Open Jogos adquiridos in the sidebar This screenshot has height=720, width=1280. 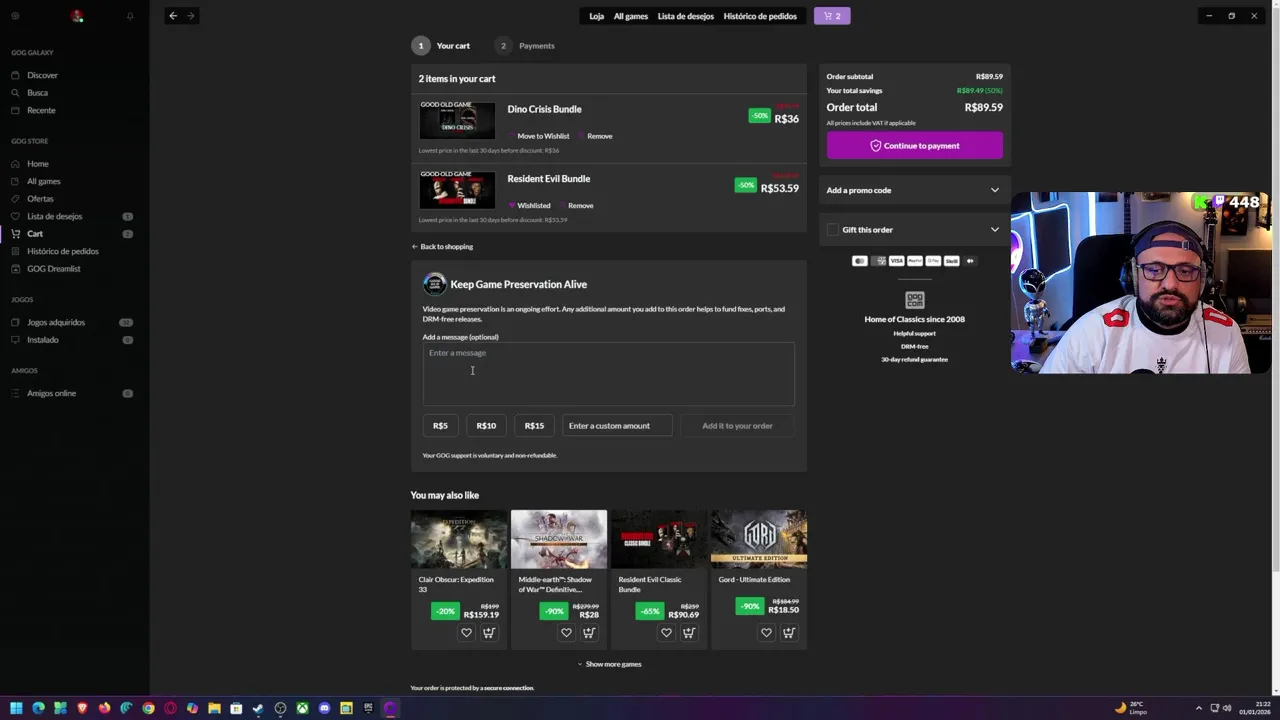coord(56,323)
